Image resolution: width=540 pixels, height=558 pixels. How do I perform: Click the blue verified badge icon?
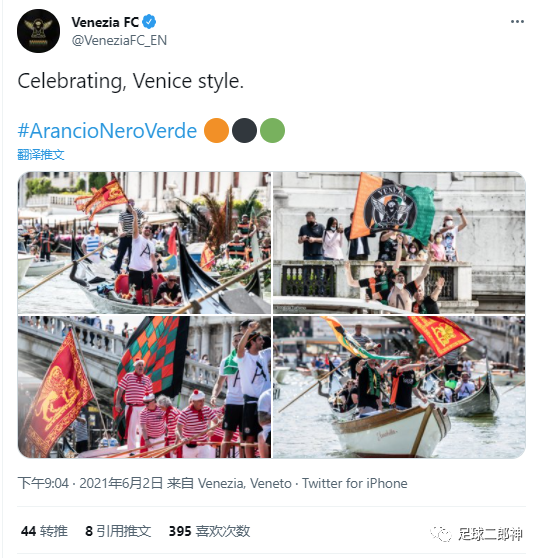[x=149, y=22]
